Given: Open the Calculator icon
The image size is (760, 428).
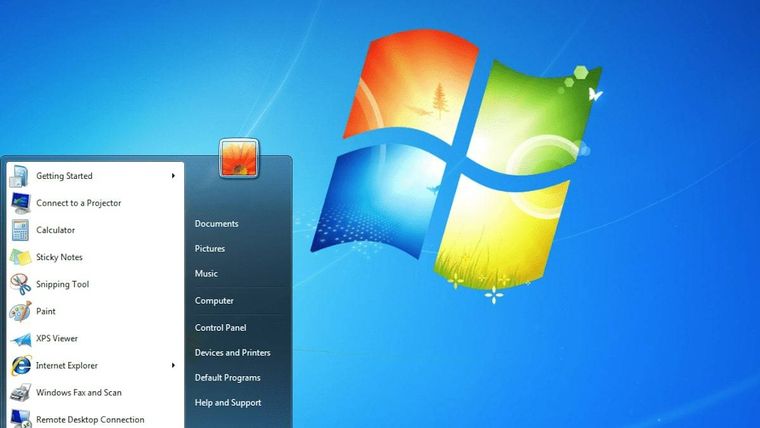Looking at the screenshot, I should [x=20, y=230].
